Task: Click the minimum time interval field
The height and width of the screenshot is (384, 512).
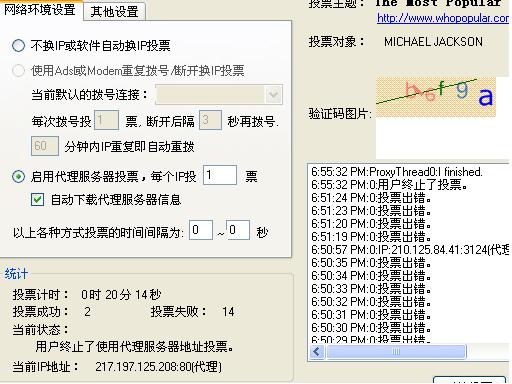Action: click(201, 230)
